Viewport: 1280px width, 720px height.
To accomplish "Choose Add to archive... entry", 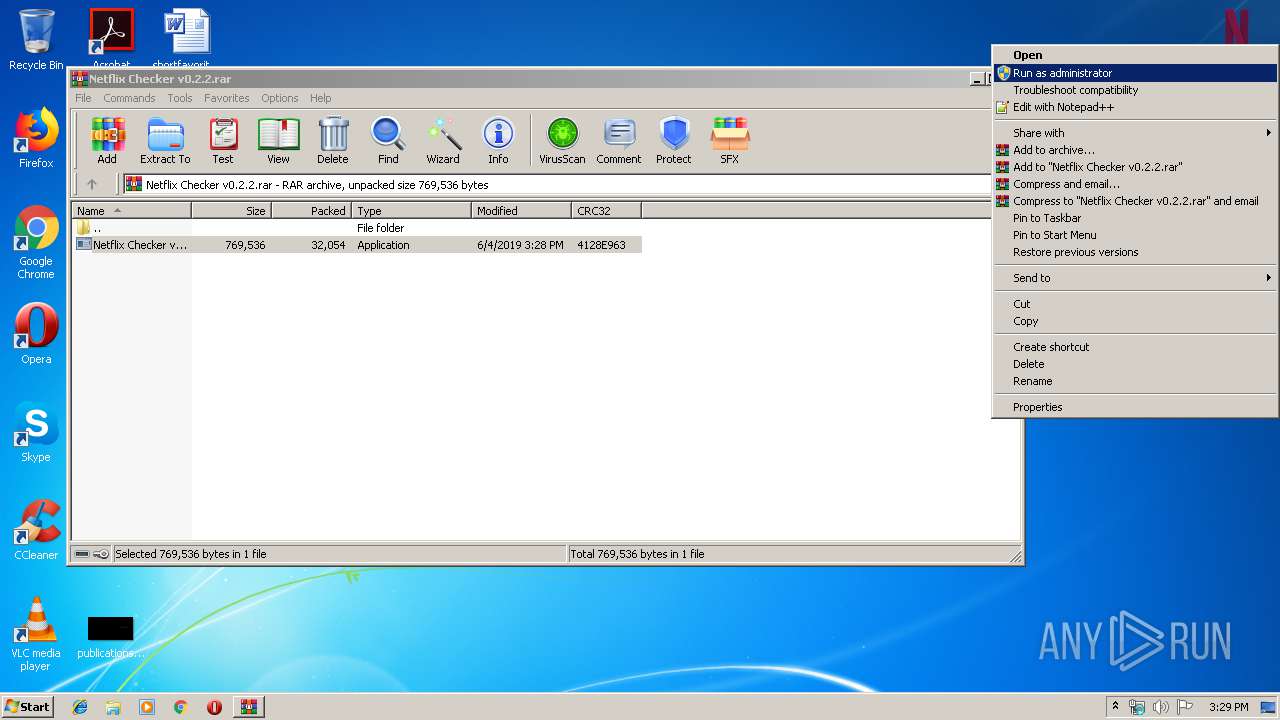I will (x=1135, y=150).
